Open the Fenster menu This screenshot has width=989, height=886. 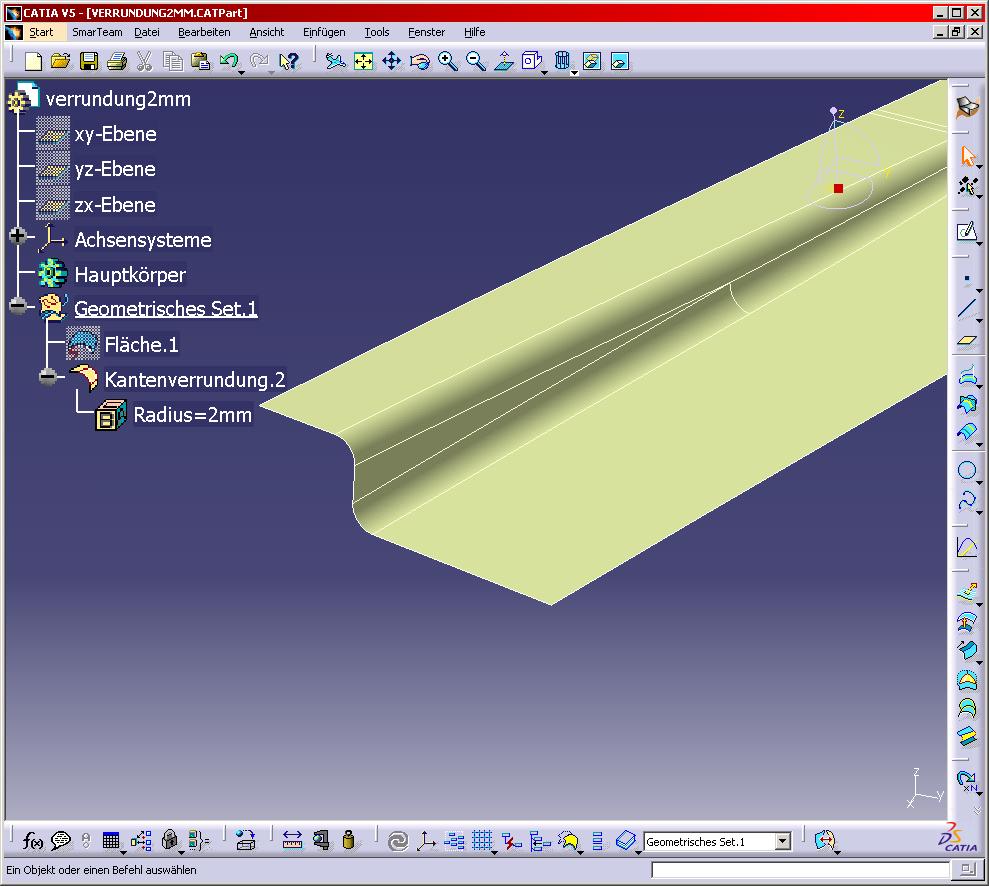[x=426, y=32]
